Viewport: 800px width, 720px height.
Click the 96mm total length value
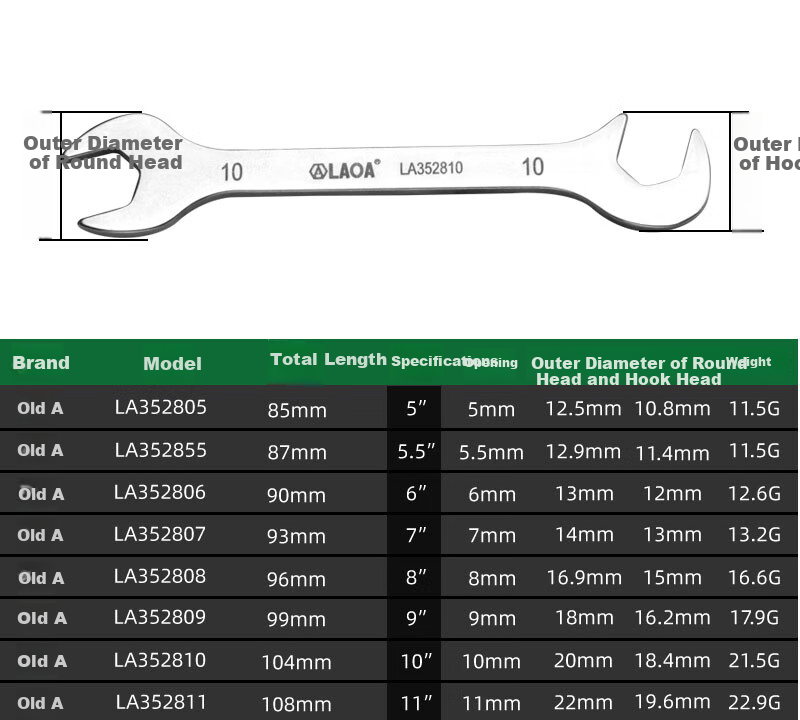point(296,580)
